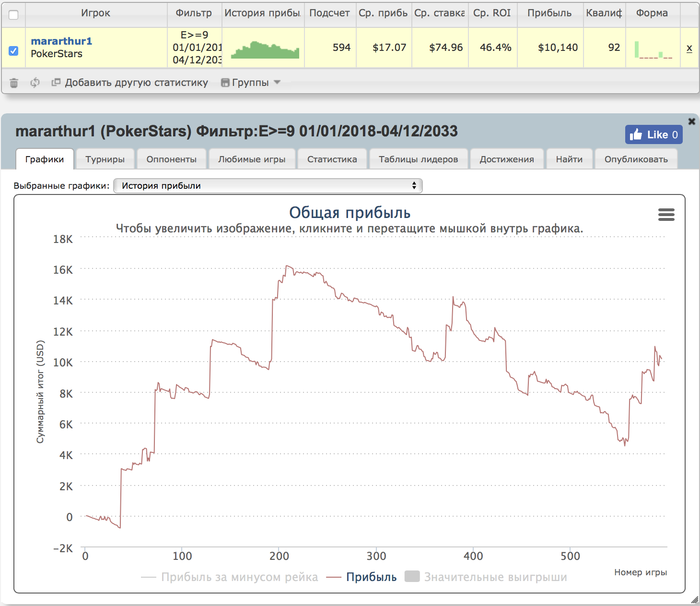Select the Статистика tab
This screenshot has height=606, width=700.
click(332, 159)
